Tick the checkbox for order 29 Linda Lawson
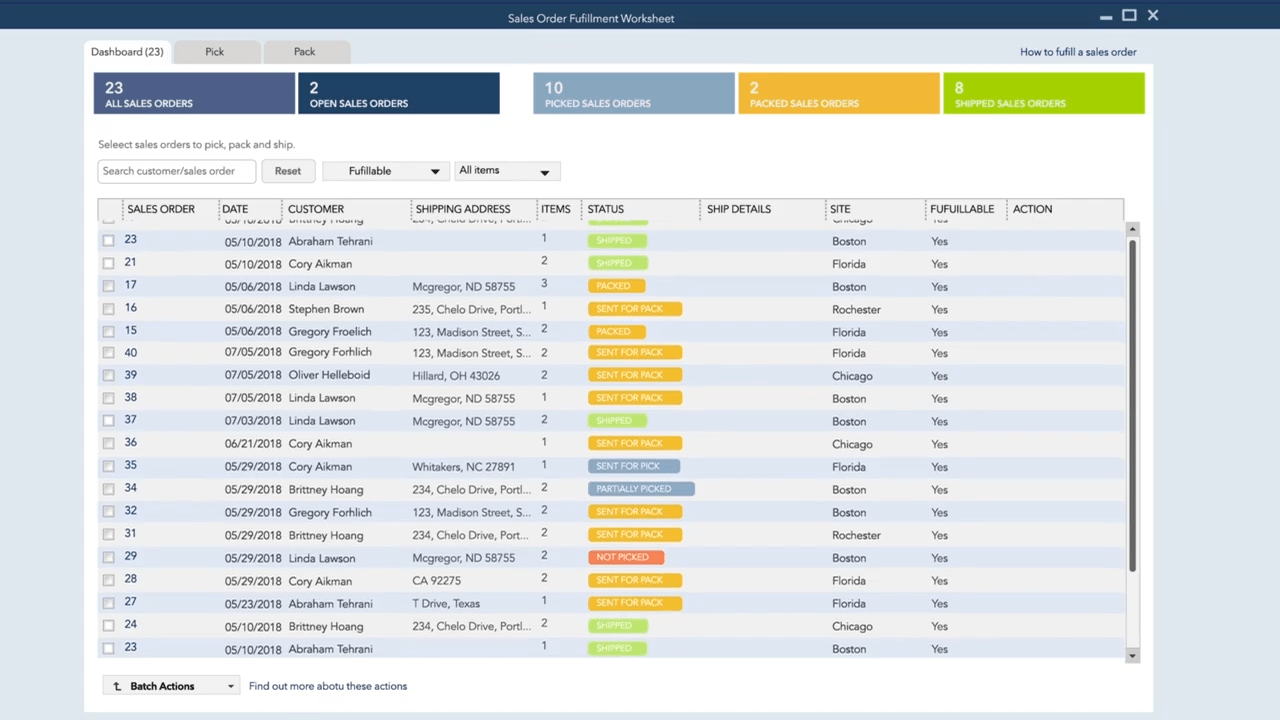The width and height of the screenshot is (1280, 720). coord(108,557)
